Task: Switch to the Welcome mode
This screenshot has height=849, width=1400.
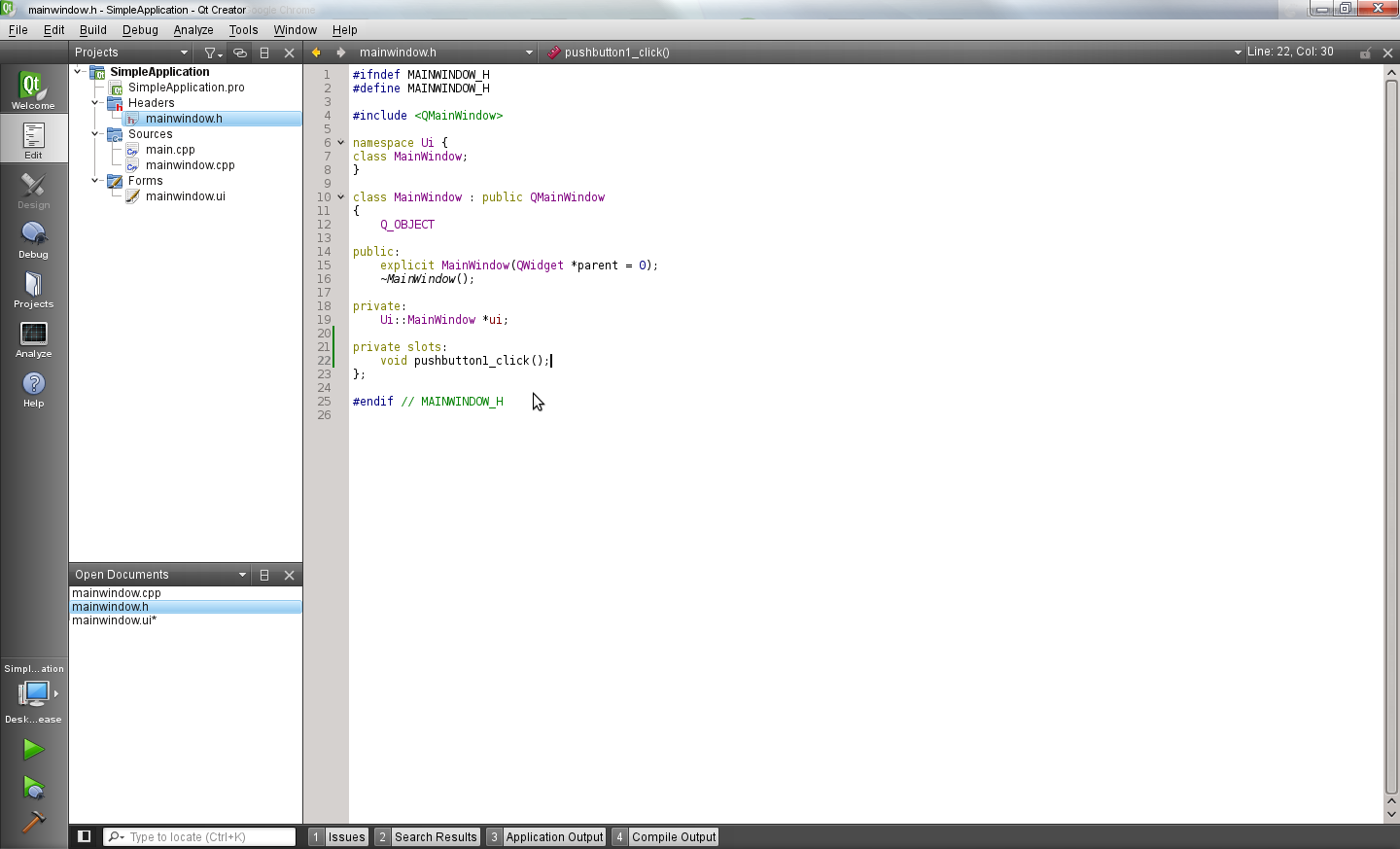Action: pos(33,88)
